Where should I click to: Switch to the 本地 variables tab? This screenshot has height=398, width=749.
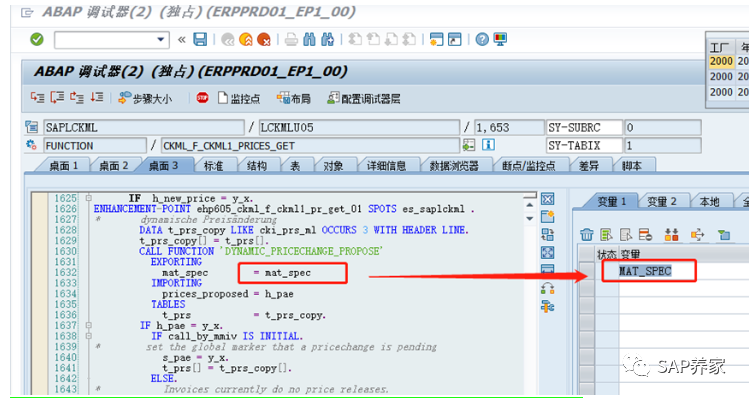point(709,202)
